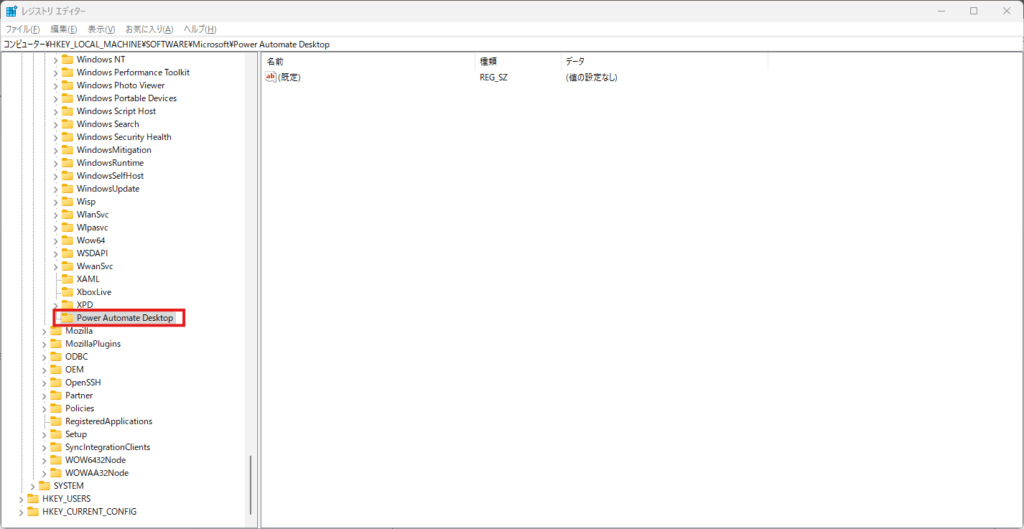Viewport: 1024px width, 529px height.
Task: Expand the HKEY_USERS hive
Action: click(22, 499)
